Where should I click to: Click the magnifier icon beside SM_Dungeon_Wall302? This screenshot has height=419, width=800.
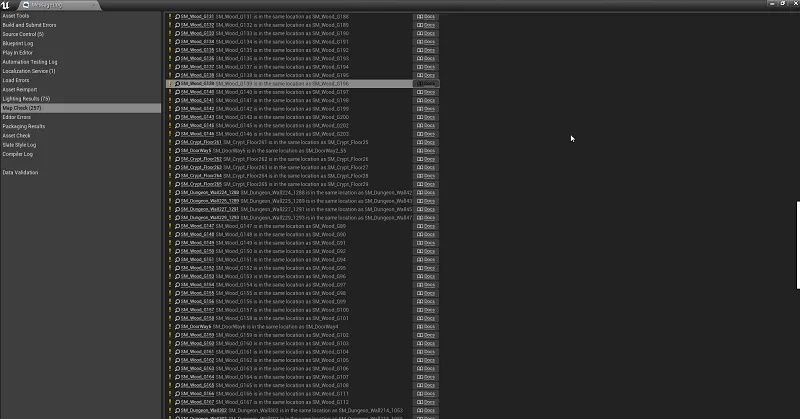[x=177, y=410]
